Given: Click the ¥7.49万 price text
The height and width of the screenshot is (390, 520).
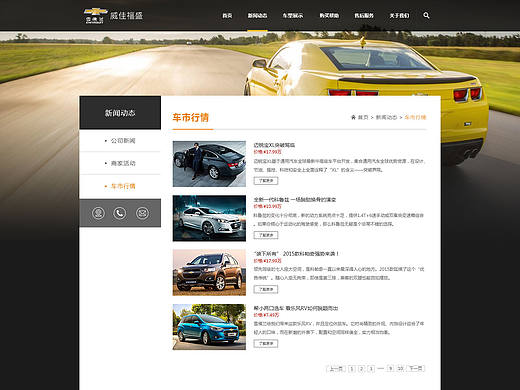Looking at the screenshot, I should coord(266,315).
